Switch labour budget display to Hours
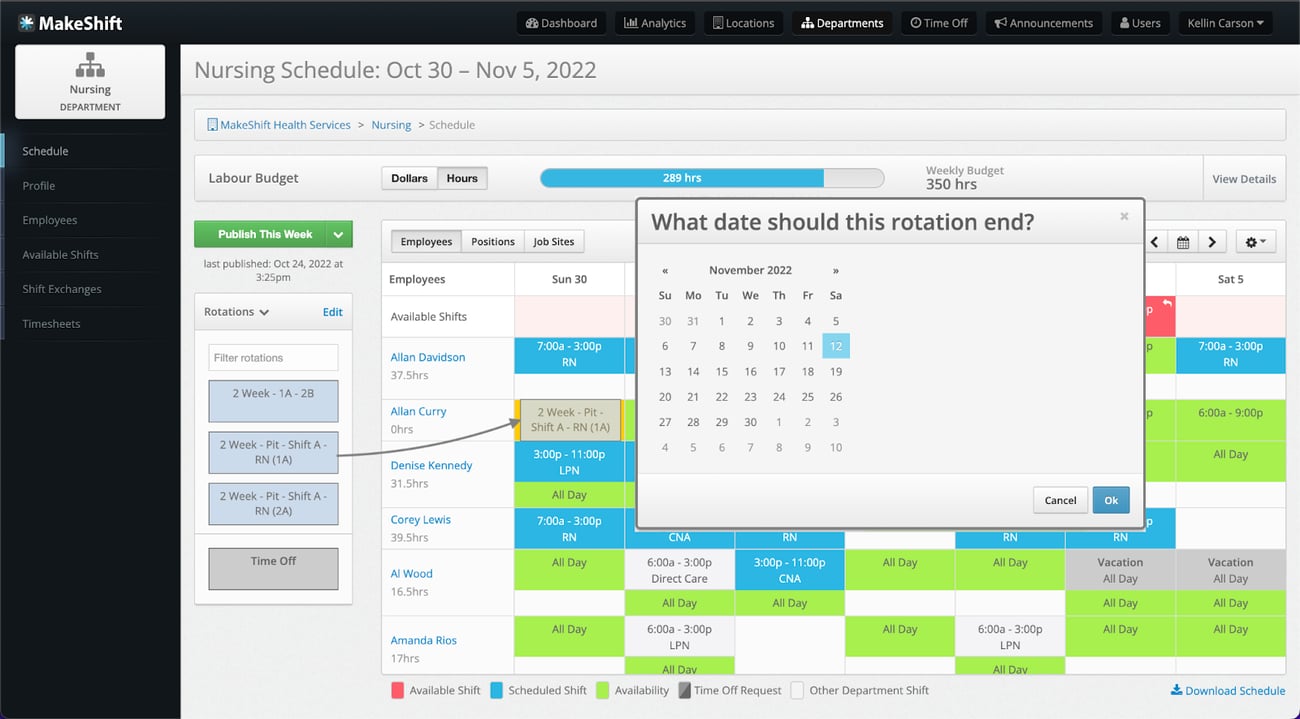Screen dimensions: 1300x719 tap(461, 178)
